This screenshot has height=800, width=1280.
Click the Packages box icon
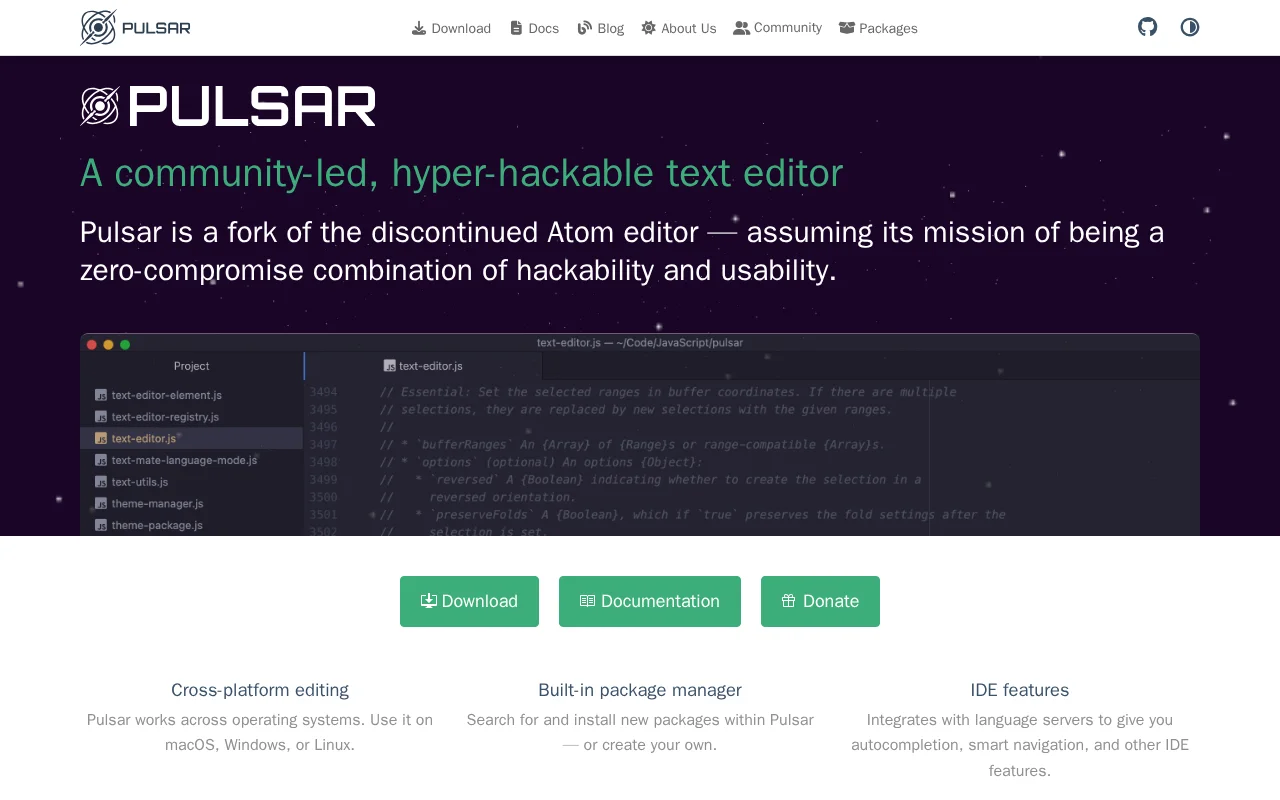[x=847, y=28]
